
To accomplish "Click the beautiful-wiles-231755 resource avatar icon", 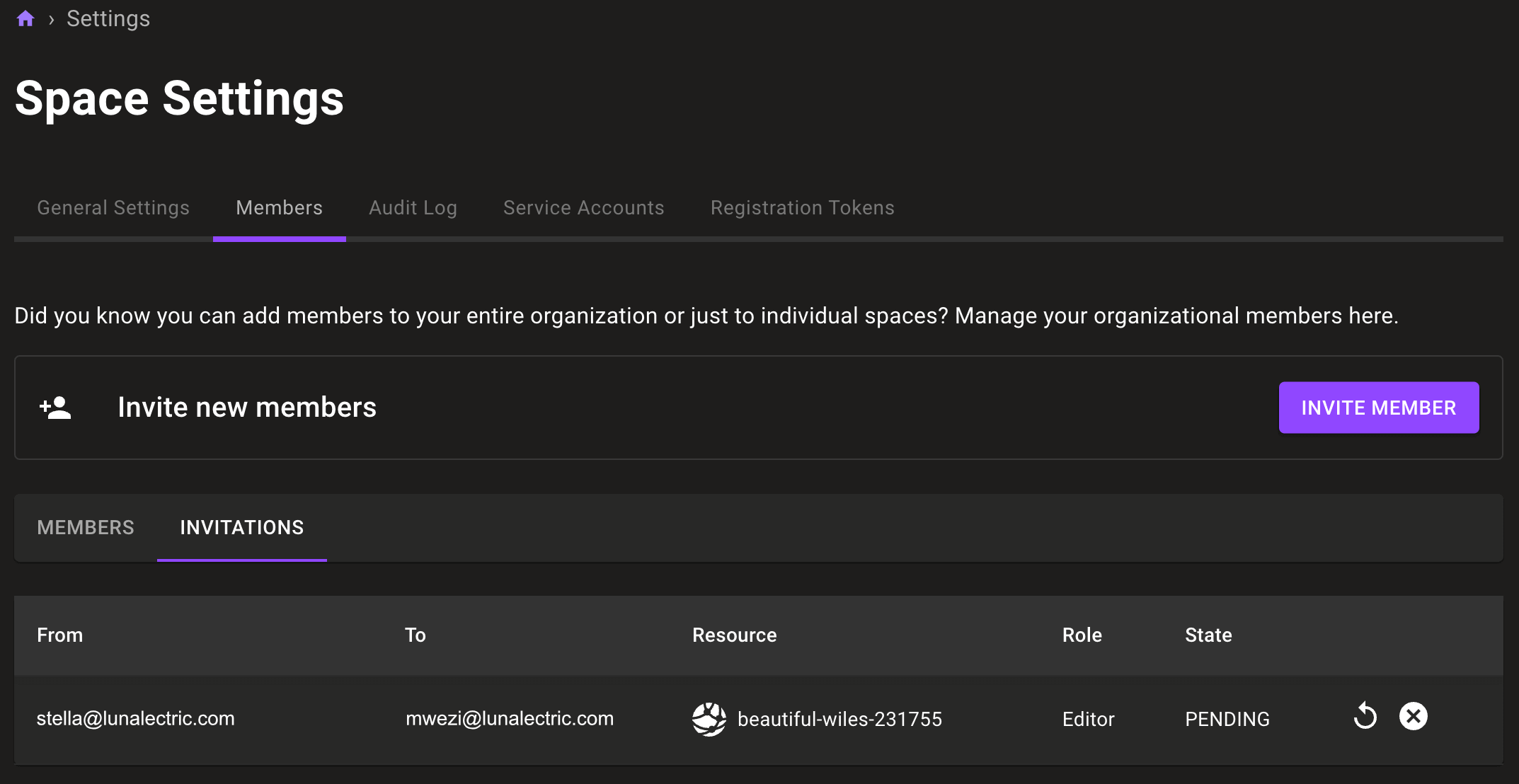I will tap(709, 719).
